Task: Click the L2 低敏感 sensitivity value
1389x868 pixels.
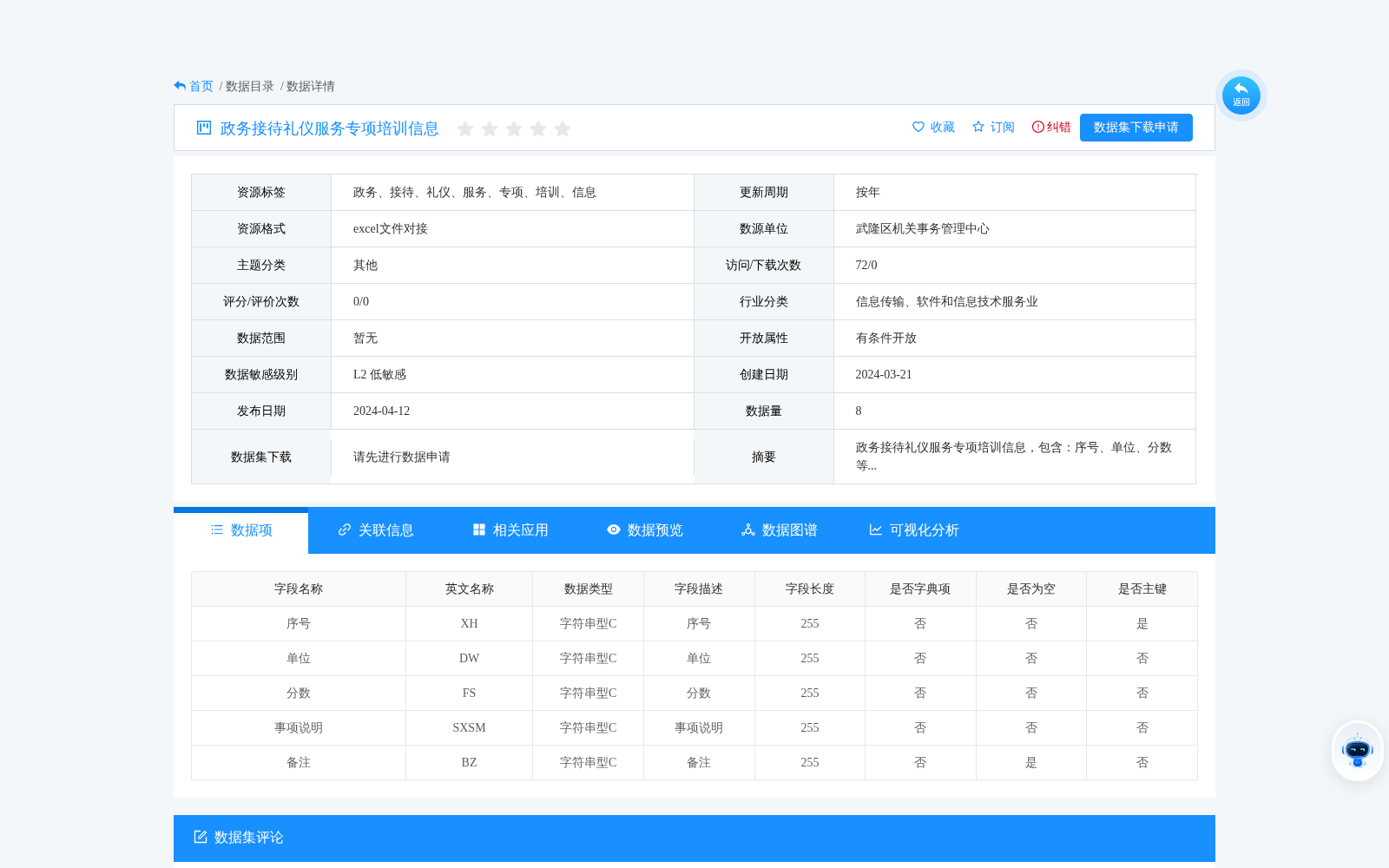Action: tap(380, 375)
